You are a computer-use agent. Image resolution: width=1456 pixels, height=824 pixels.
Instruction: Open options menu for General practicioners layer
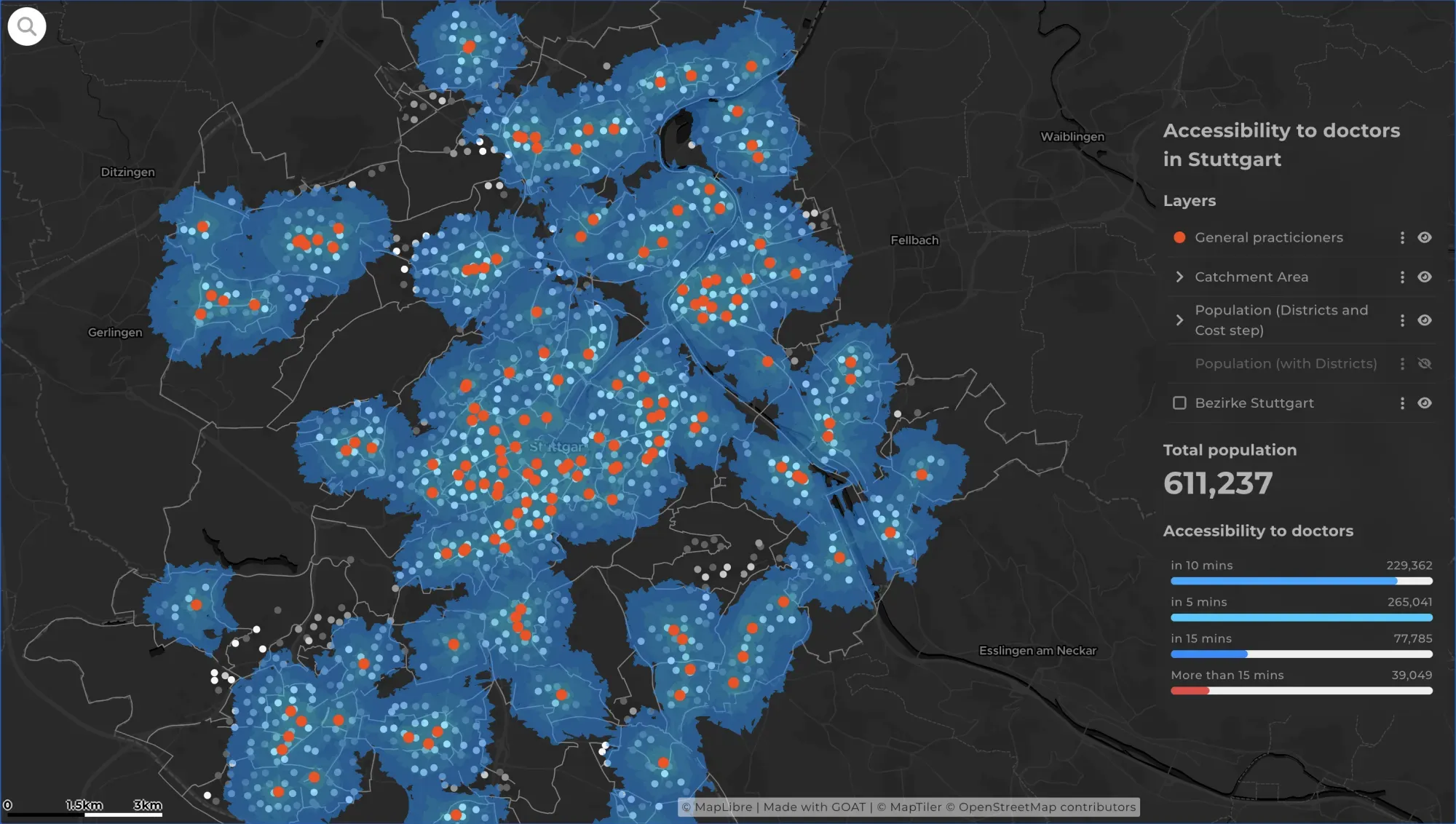click(1402, 237)
